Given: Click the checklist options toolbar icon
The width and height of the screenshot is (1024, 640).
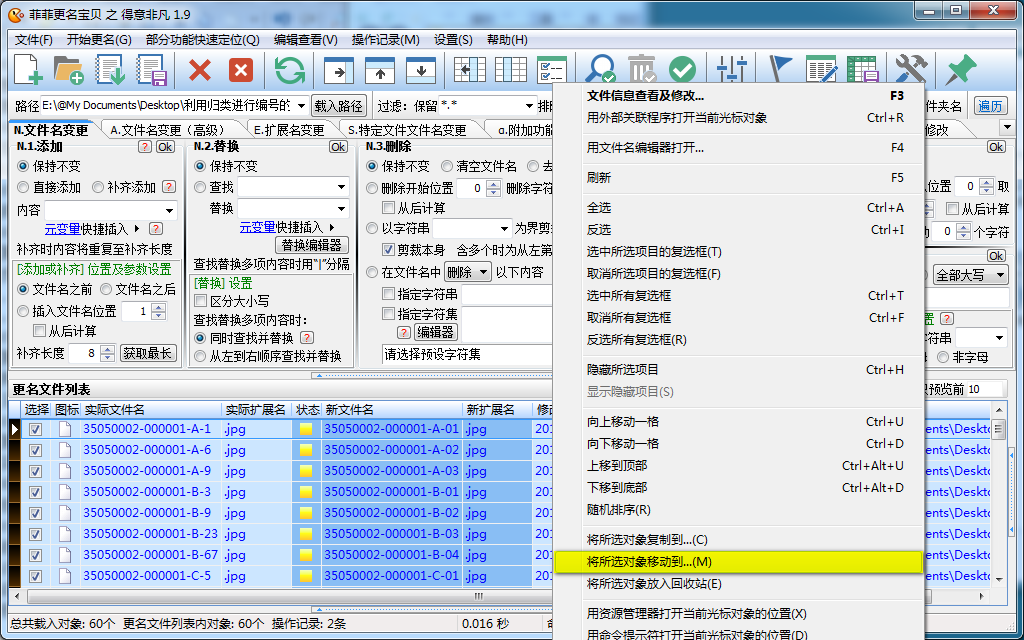Looking at the screenshot, I should point(551,69).
